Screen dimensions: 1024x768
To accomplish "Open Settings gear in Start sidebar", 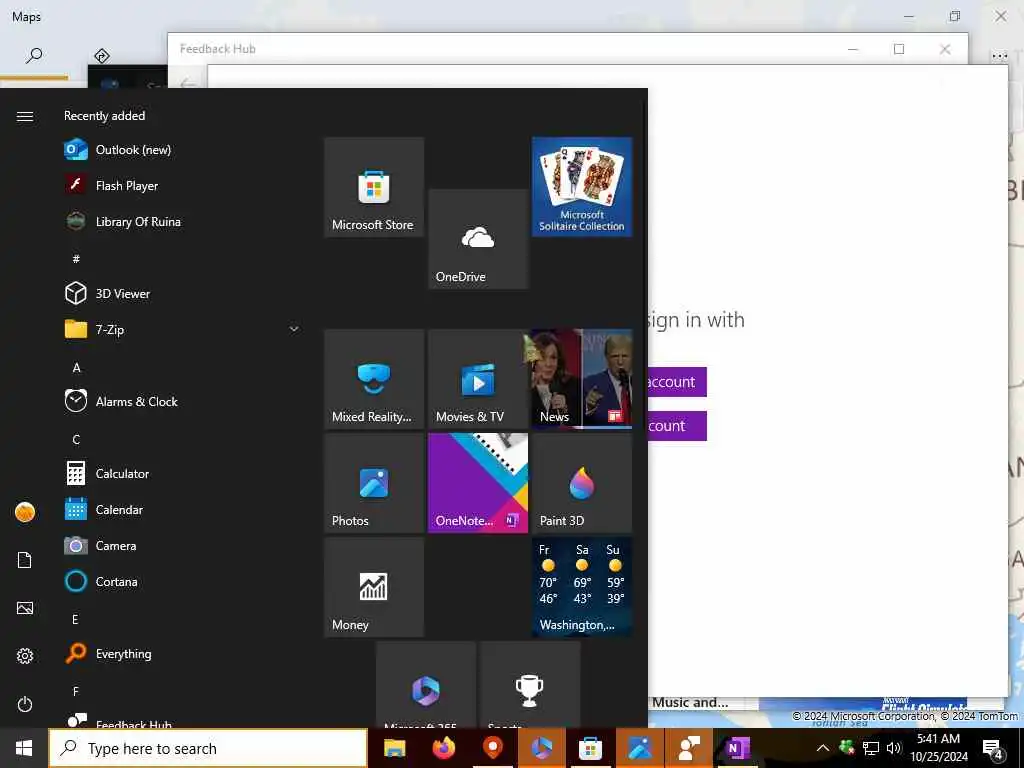I will pos(25,656).
